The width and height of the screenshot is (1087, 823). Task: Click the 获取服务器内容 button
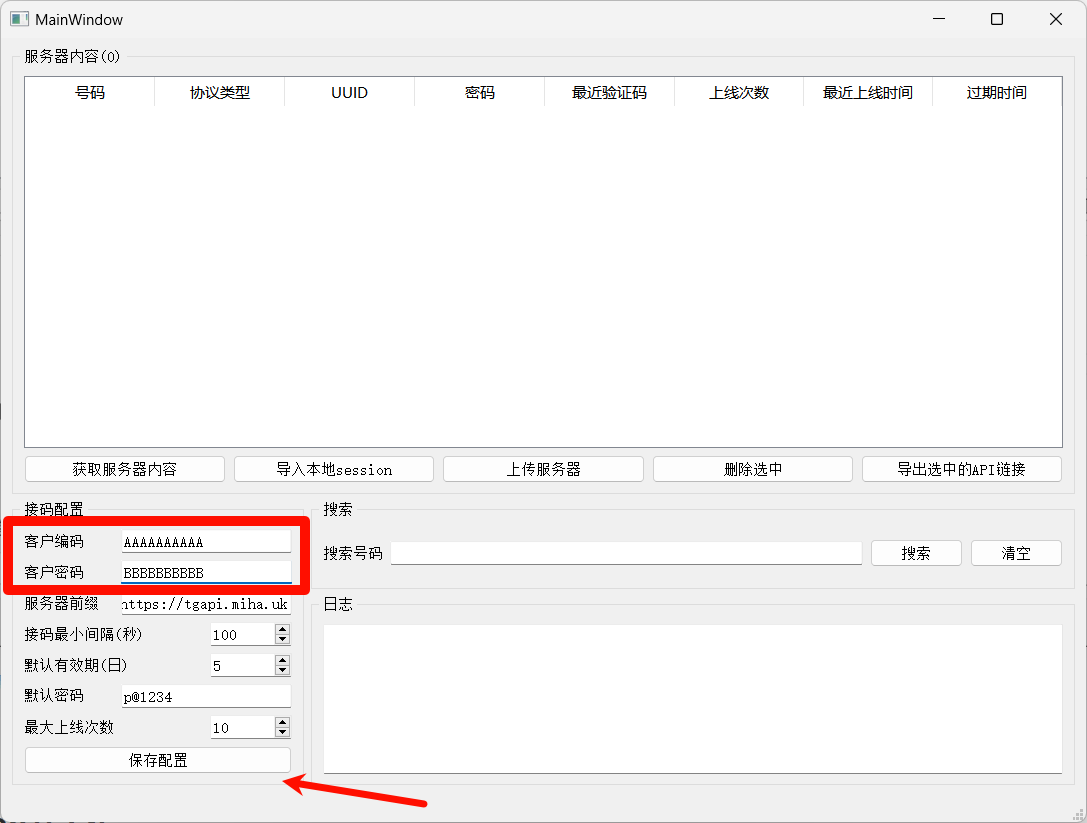pyautogui.click(x=124, y=469)
